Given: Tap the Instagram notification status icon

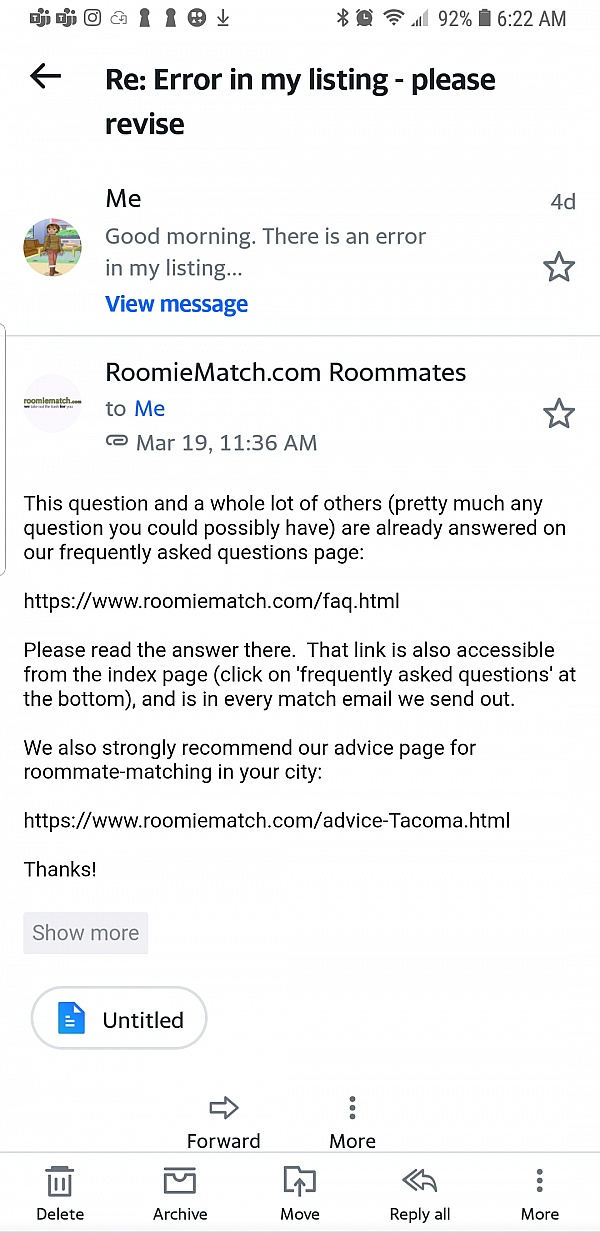Looking at the screenshot, I should (92, 18).
